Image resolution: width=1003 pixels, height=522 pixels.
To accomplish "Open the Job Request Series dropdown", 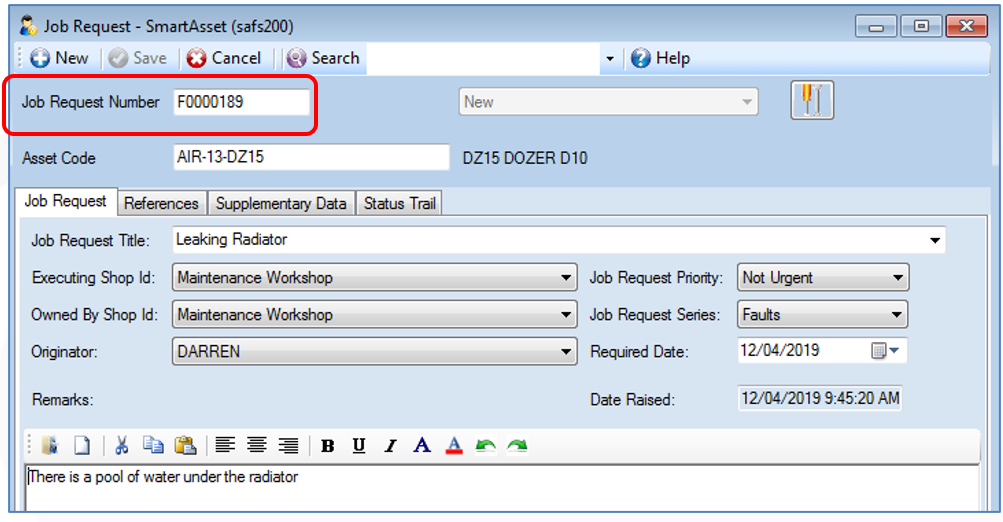I will coord(823,315).
